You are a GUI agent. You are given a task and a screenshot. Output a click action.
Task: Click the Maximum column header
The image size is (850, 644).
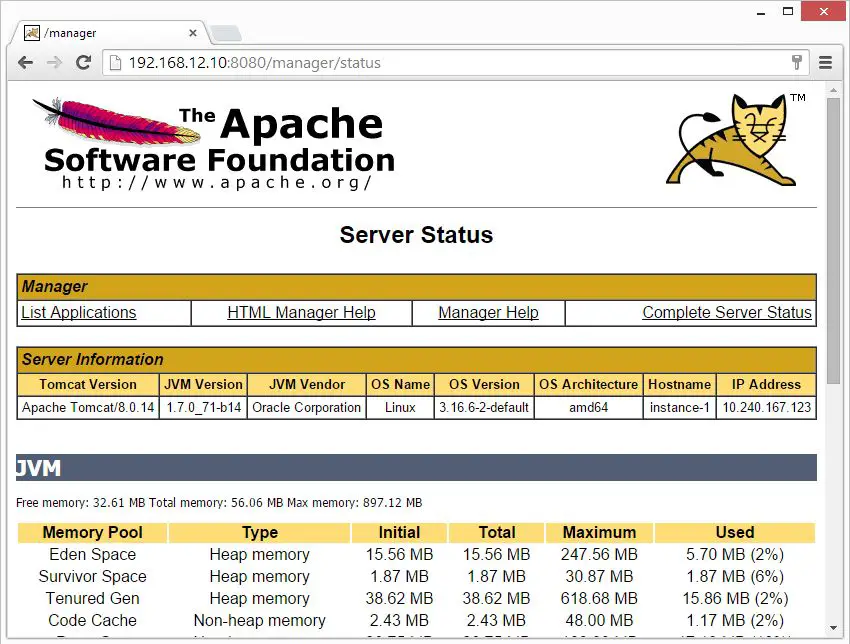tap(599, 532)
